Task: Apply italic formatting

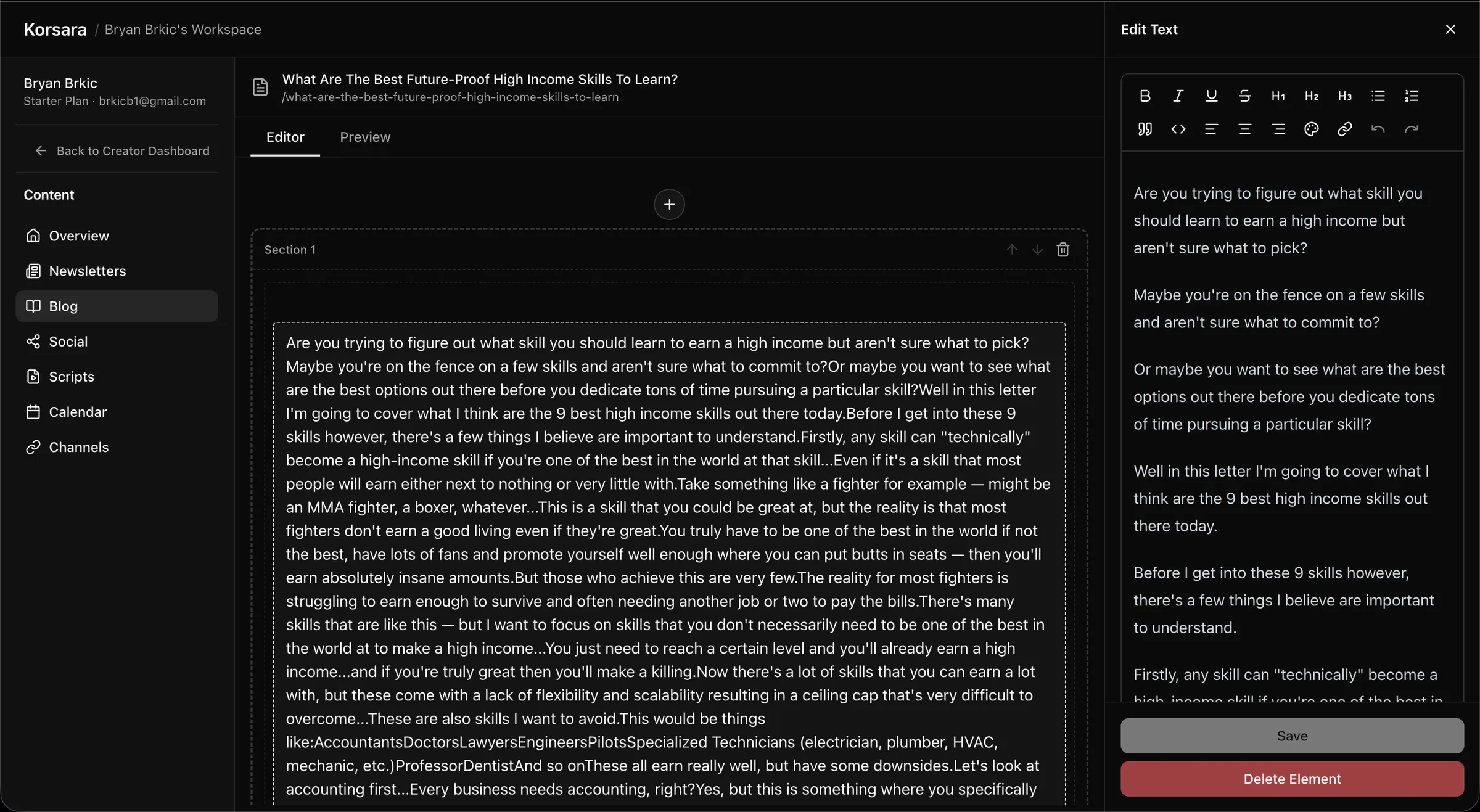Action: coord(1178,96)
